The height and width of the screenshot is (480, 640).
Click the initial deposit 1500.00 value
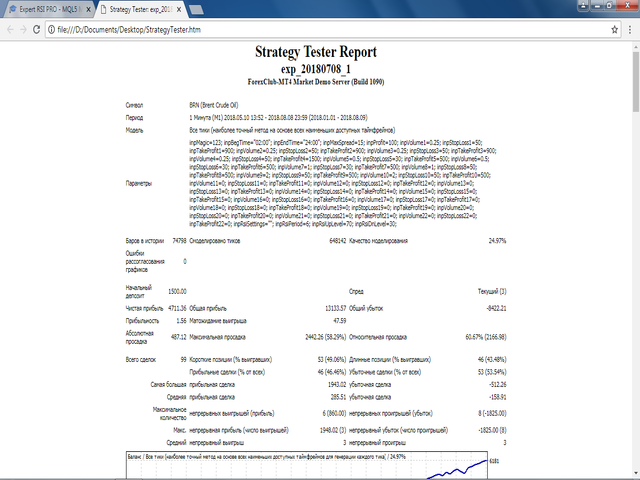coord(177,291)
